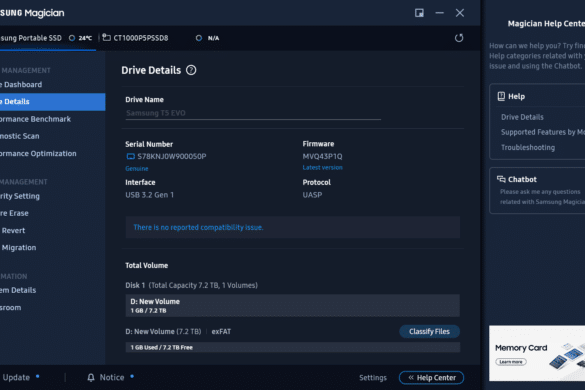Open the Drive Details help question icon
Screen dimensions: 585x390
191,70
